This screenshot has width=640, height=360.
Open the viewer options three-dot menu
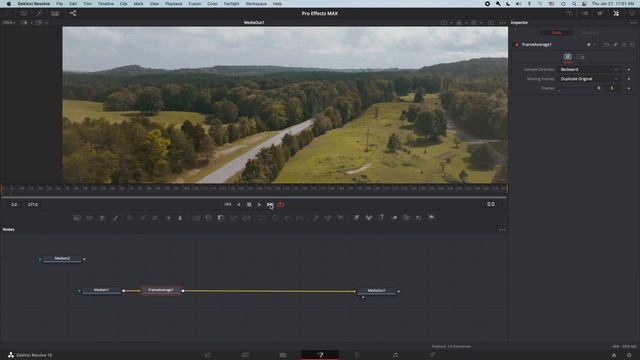tap(502, 22)
